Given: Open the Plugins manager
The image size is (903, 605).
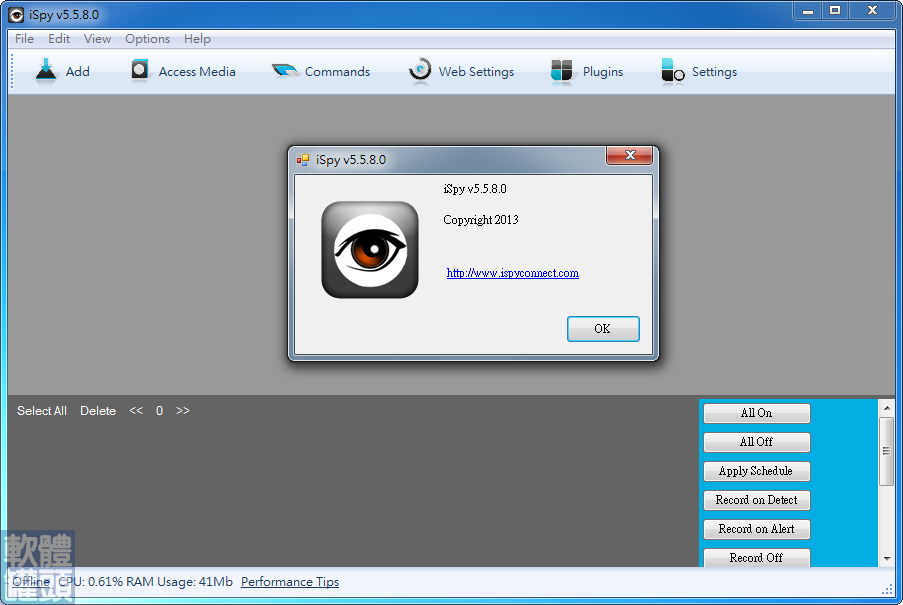Looking at the screenshot, I should point(587,71).
